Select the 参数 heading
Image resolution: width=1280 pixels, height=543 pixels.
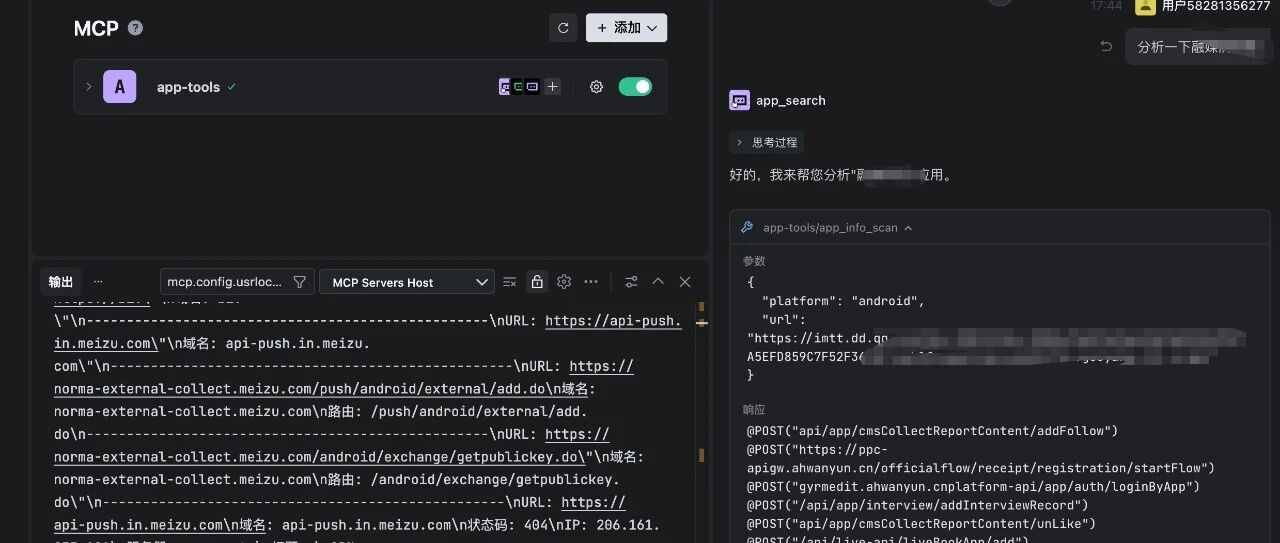[x=754, y=260]
